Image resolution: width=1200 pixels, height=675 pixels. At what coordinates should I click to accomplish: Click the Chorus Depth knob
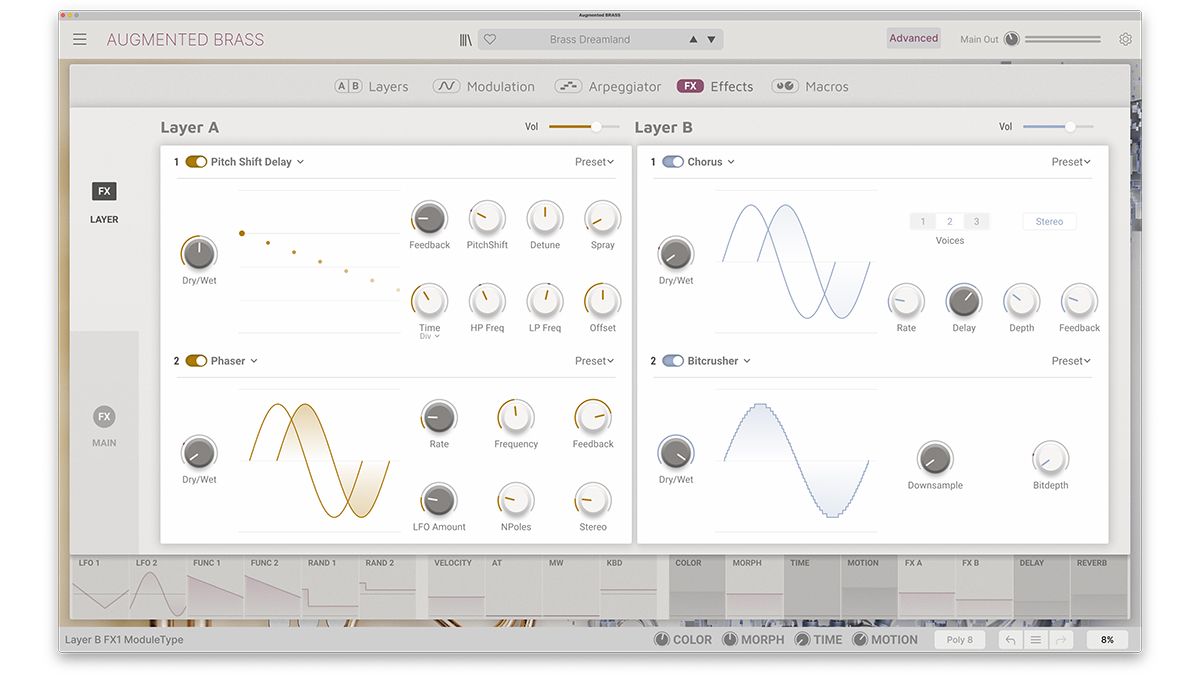pyautogui.click(x=1021, y=301)
